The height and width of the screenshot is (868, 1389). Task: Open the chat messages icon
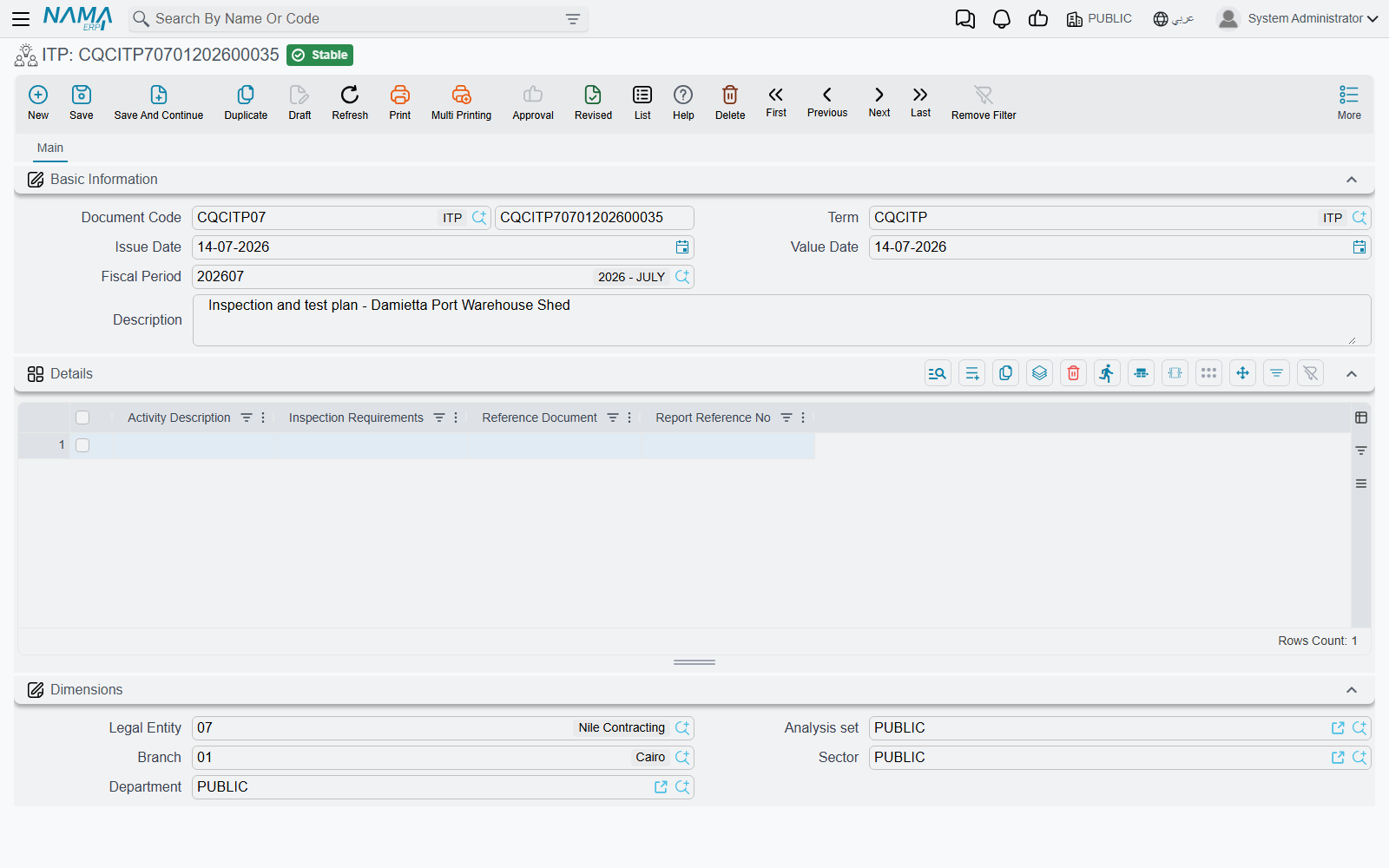click(964, 19)
